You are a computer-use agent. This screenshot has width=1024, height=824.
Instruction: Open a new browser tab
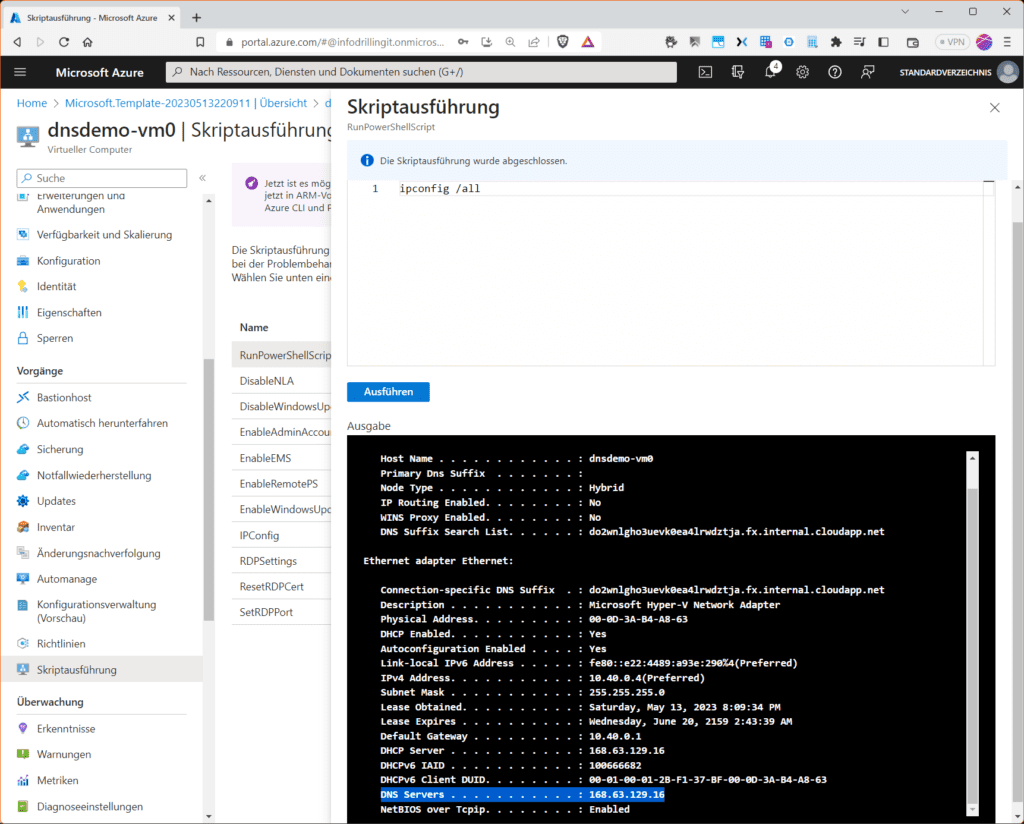click(197, 18)
